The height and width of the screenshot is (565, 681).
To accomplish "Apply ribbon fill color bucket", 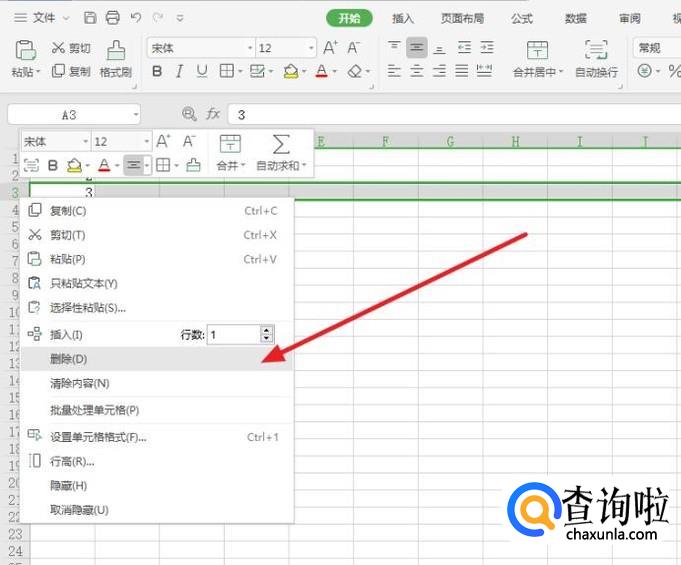I will pos(291,71).
